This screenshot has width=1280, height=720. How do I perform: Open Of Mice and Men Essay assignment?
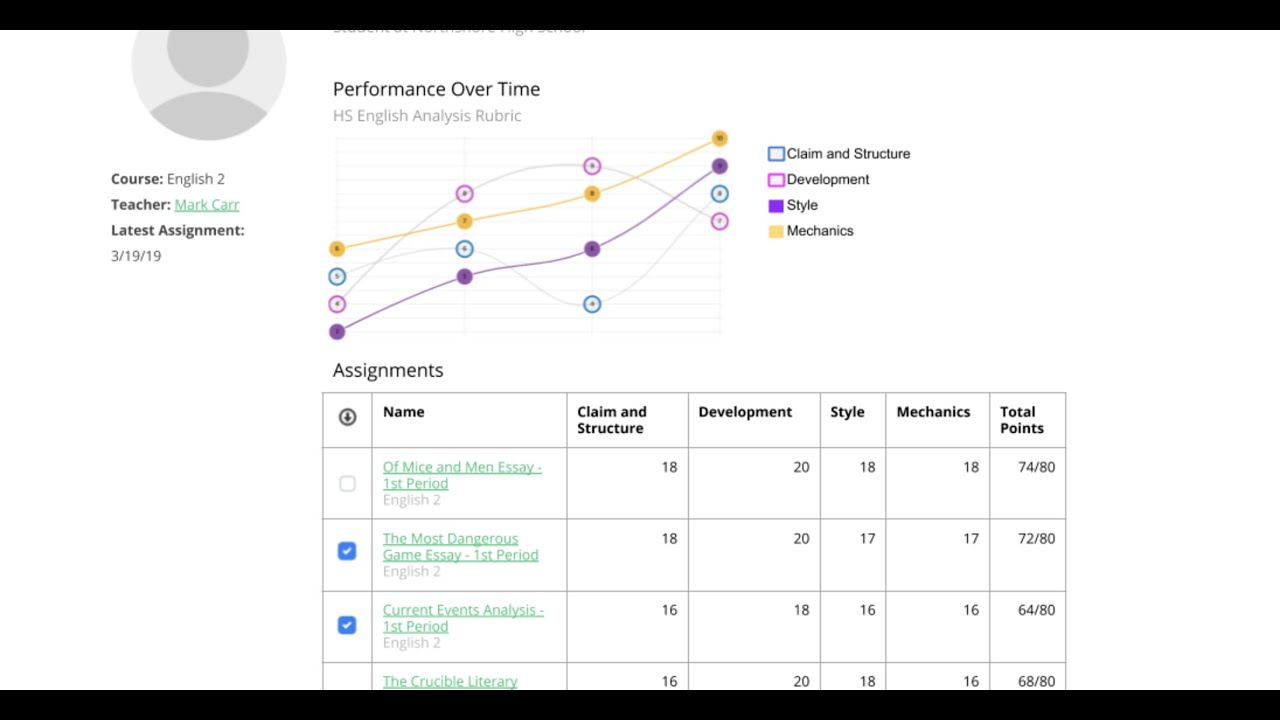(x=462, y=475)
